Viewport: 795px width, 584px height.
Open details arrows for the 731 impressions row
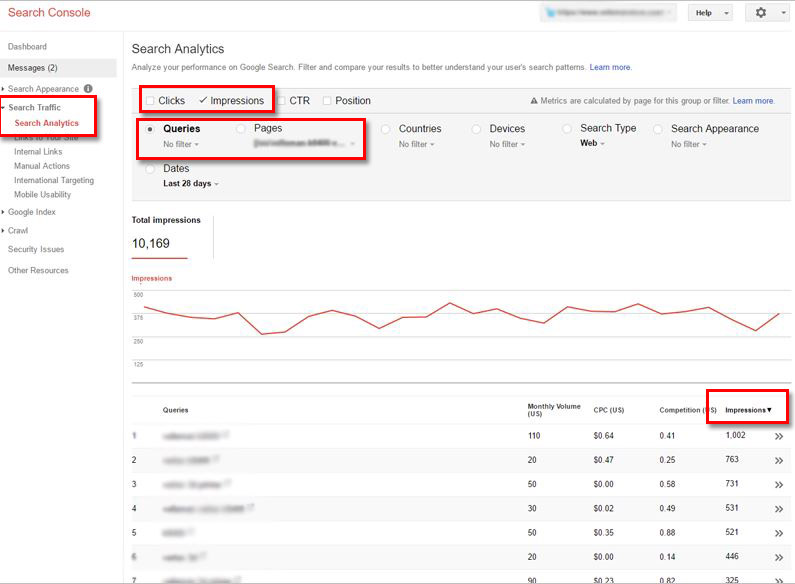click(x=779, y=485)
